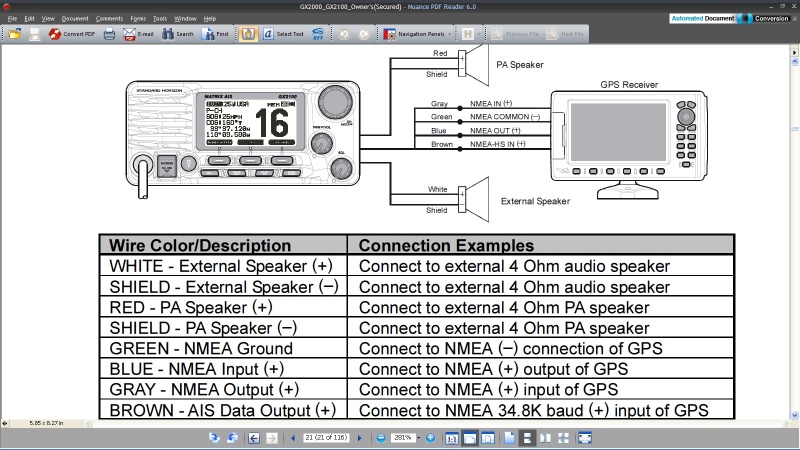Click the Save disk icon

click(34, 34)
